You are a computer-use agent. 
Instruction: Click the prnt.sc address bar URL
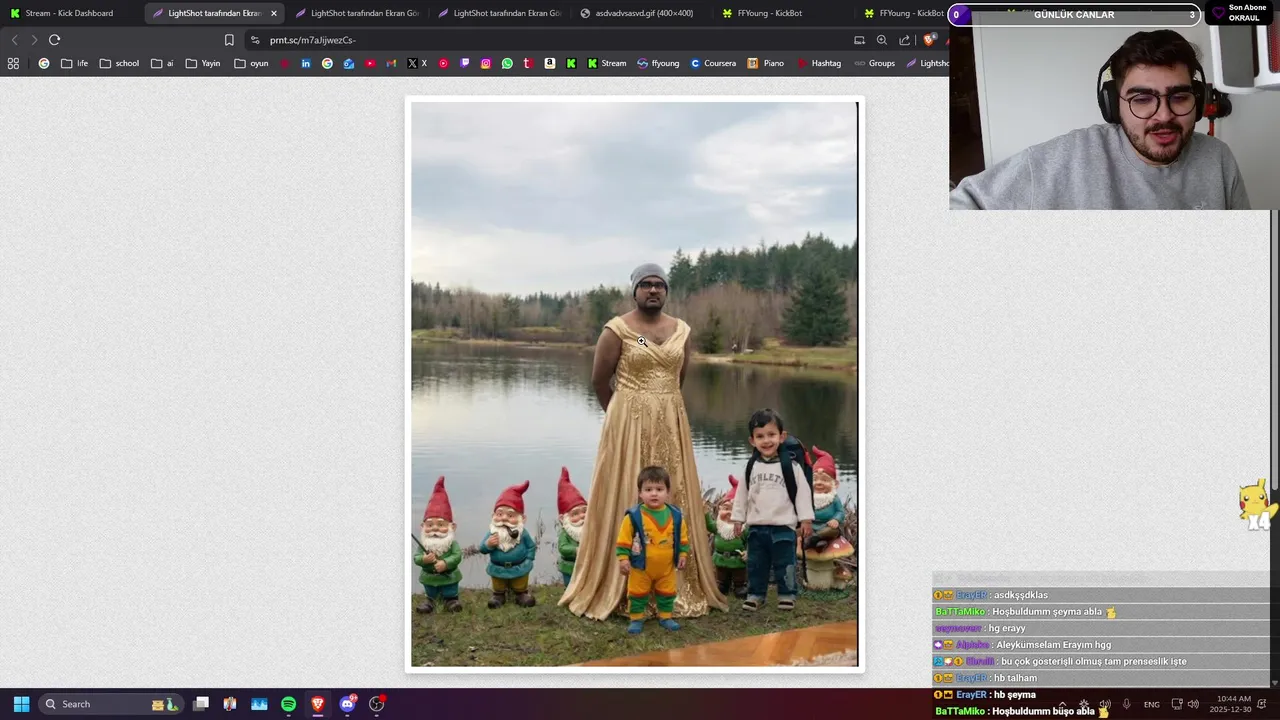(312, 40)
